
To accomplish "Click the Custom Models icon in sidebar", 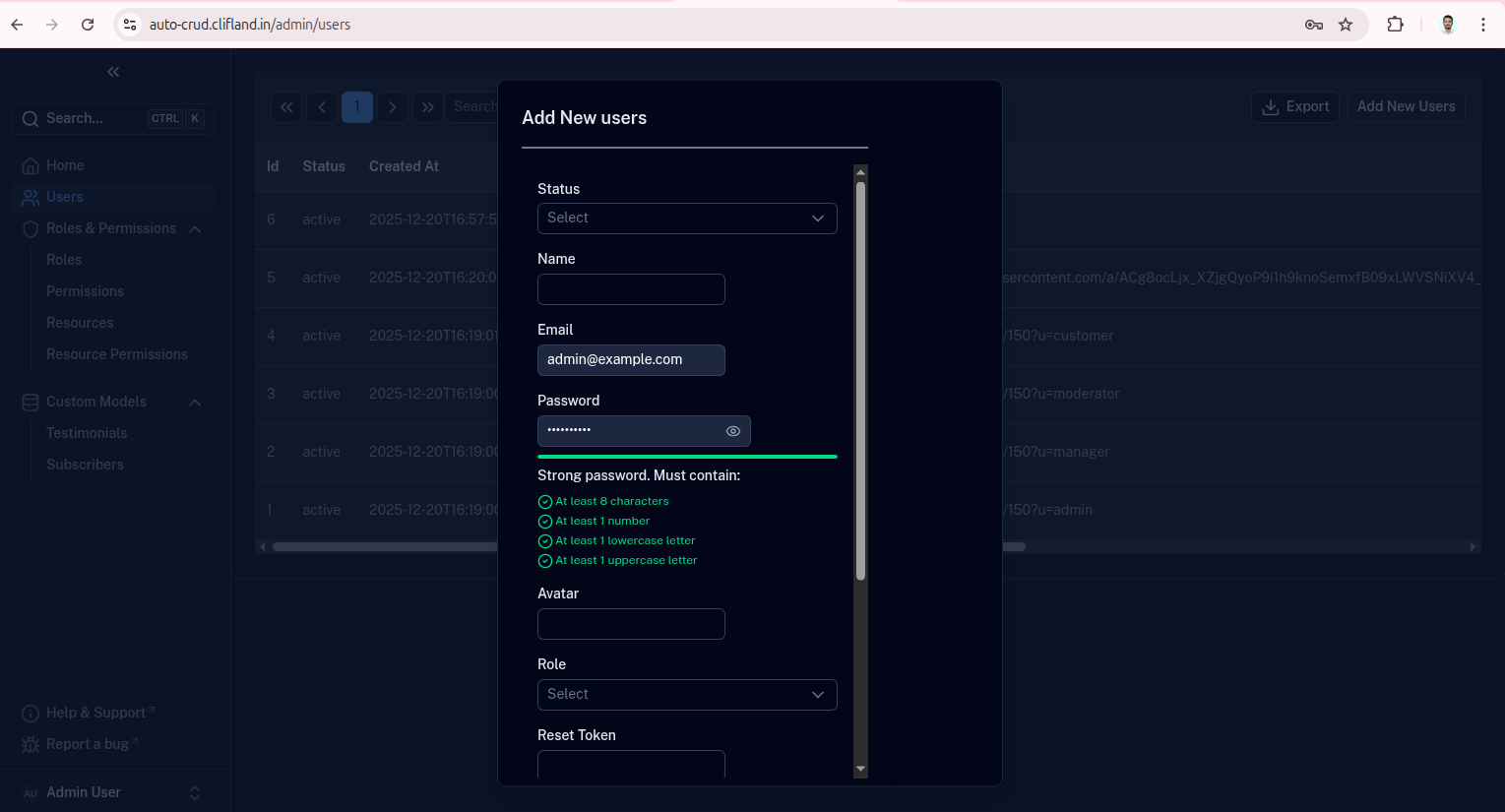I will [30, 401].
